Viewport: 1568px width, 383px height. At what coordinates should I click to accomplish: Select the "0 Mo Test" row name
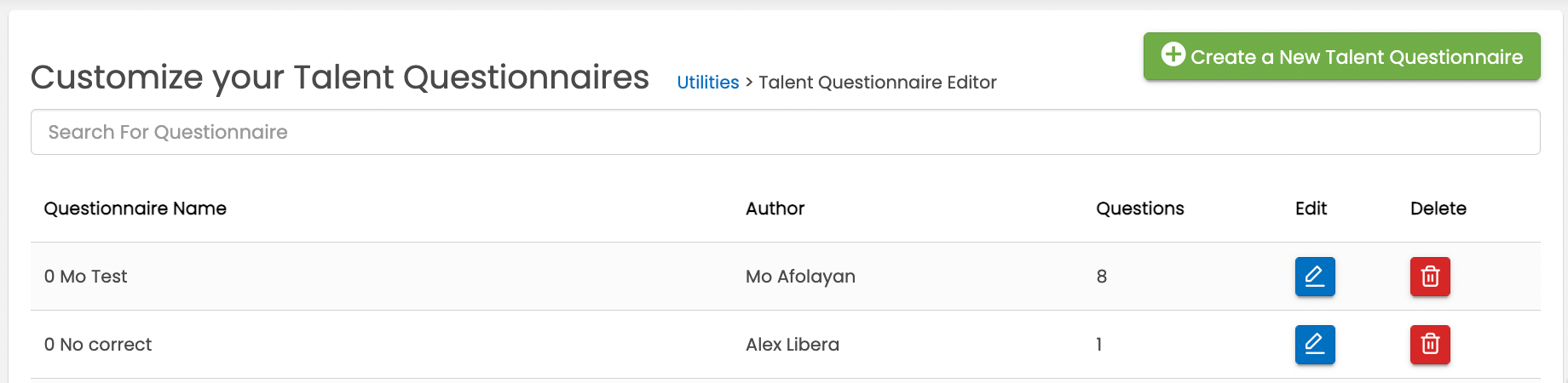(x=85, y=277)
